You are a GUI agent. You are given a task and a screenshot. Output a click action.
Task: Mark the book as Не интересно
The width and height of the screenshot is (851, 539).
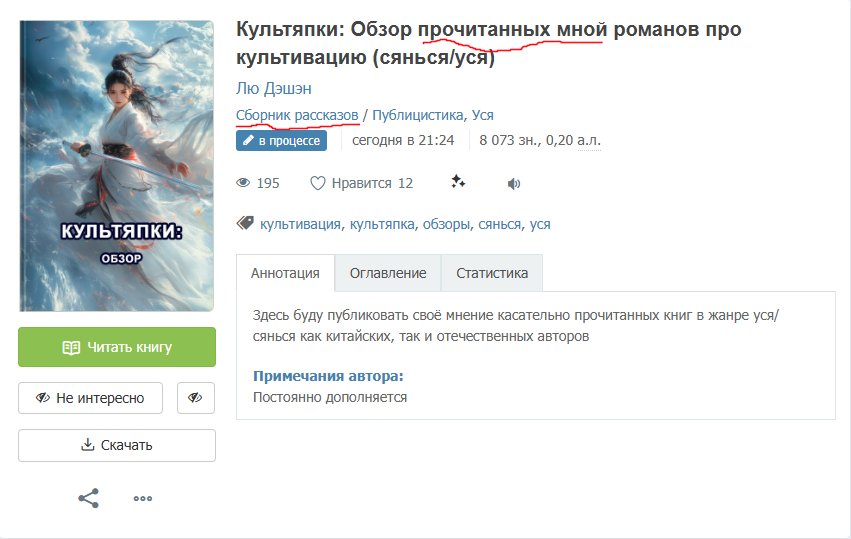click(x=91, y=398)
